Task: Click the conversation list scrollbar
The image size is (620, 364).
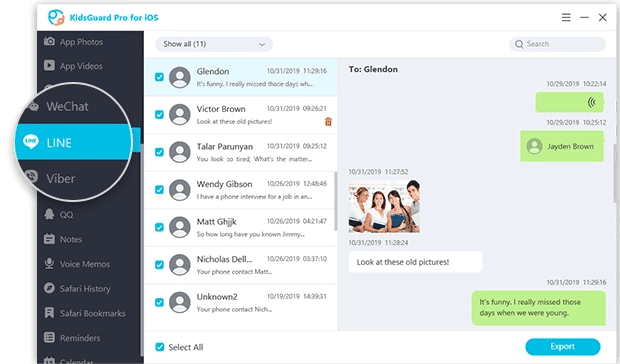Action: click(336, 201)
